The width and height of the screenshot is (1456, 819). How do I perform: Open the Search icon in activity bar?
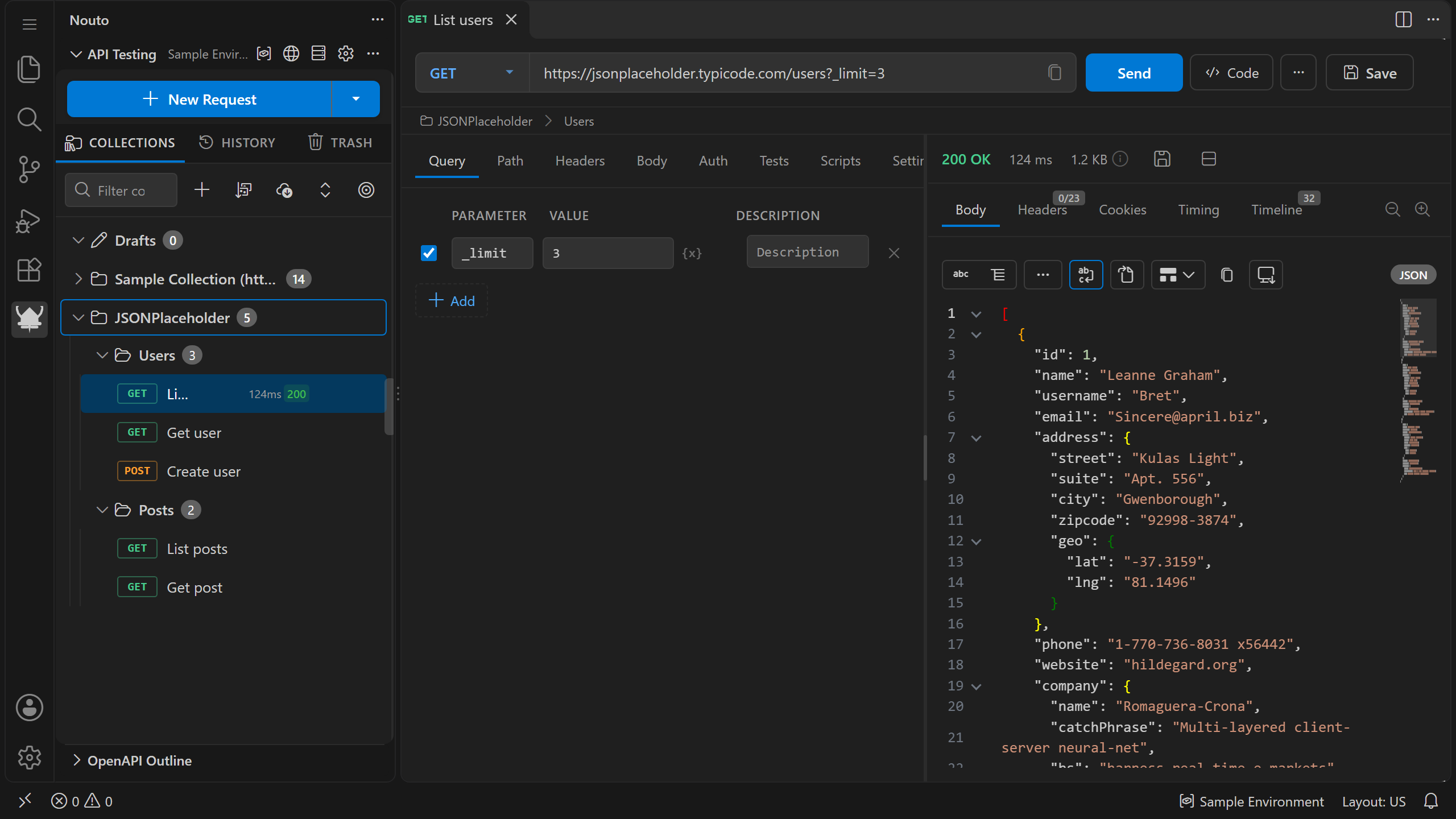(x=29, y=119)
